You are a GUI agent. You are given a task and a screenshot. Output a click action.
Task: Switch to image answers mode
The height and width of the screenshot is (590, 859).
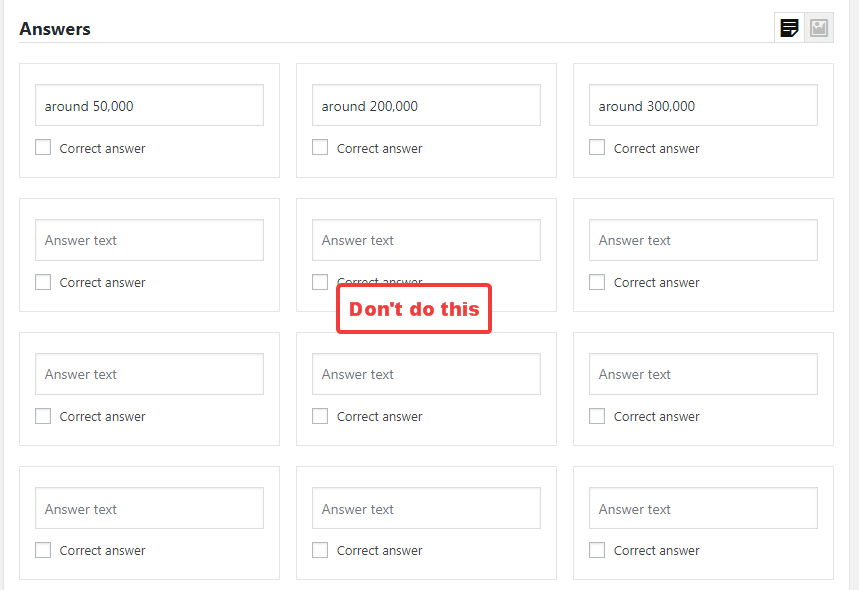[818, 27]
